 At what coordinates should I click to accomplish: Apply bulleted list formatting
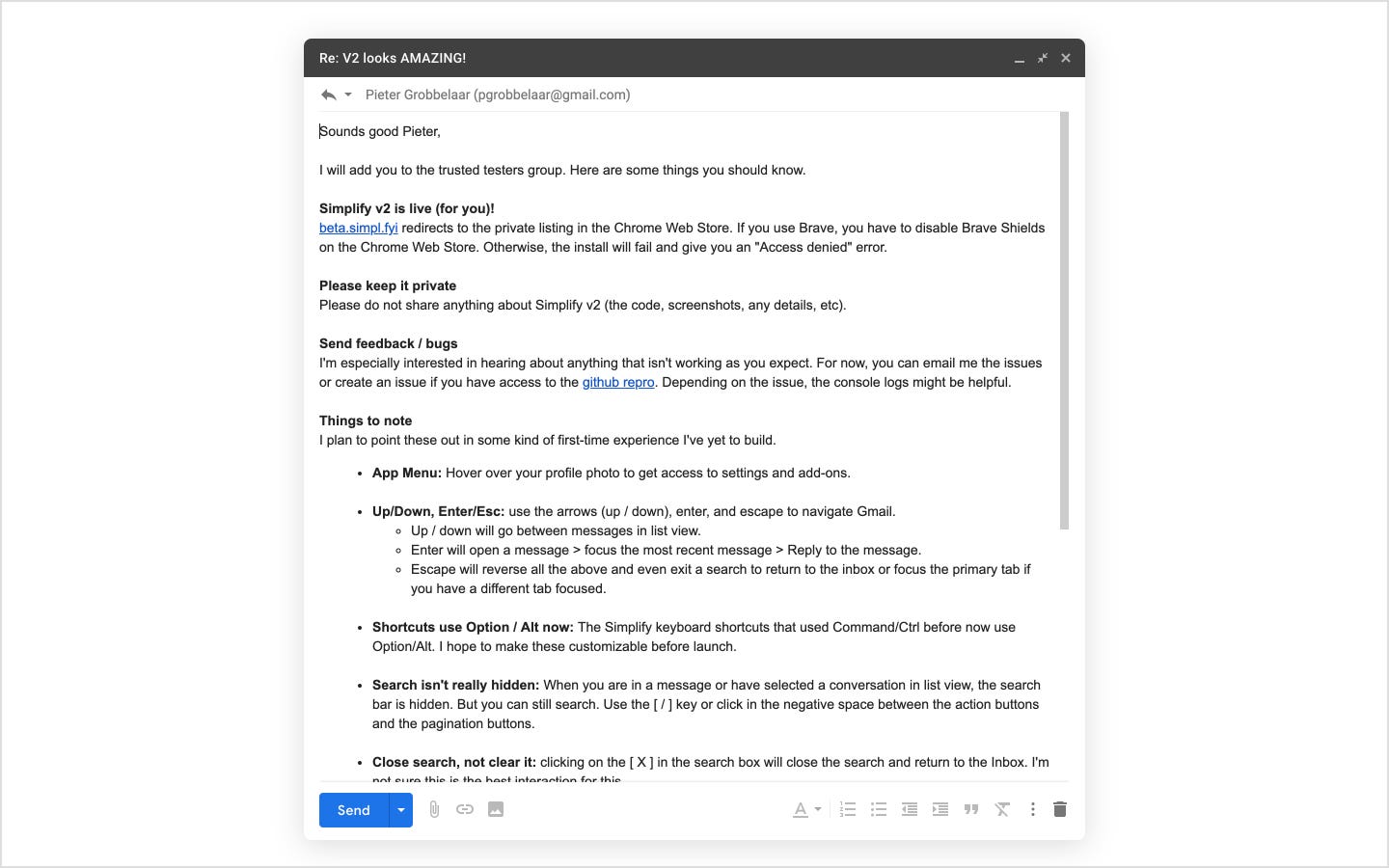(879, 809)
